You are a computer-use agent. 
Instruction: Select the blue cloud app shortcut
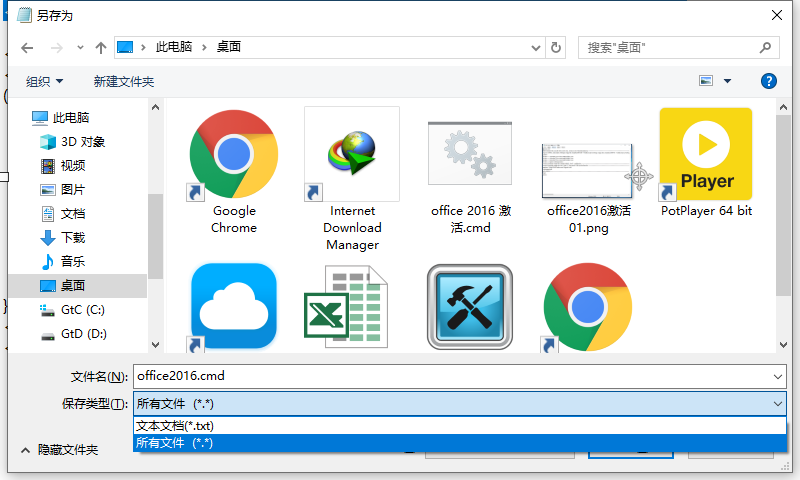234,307
